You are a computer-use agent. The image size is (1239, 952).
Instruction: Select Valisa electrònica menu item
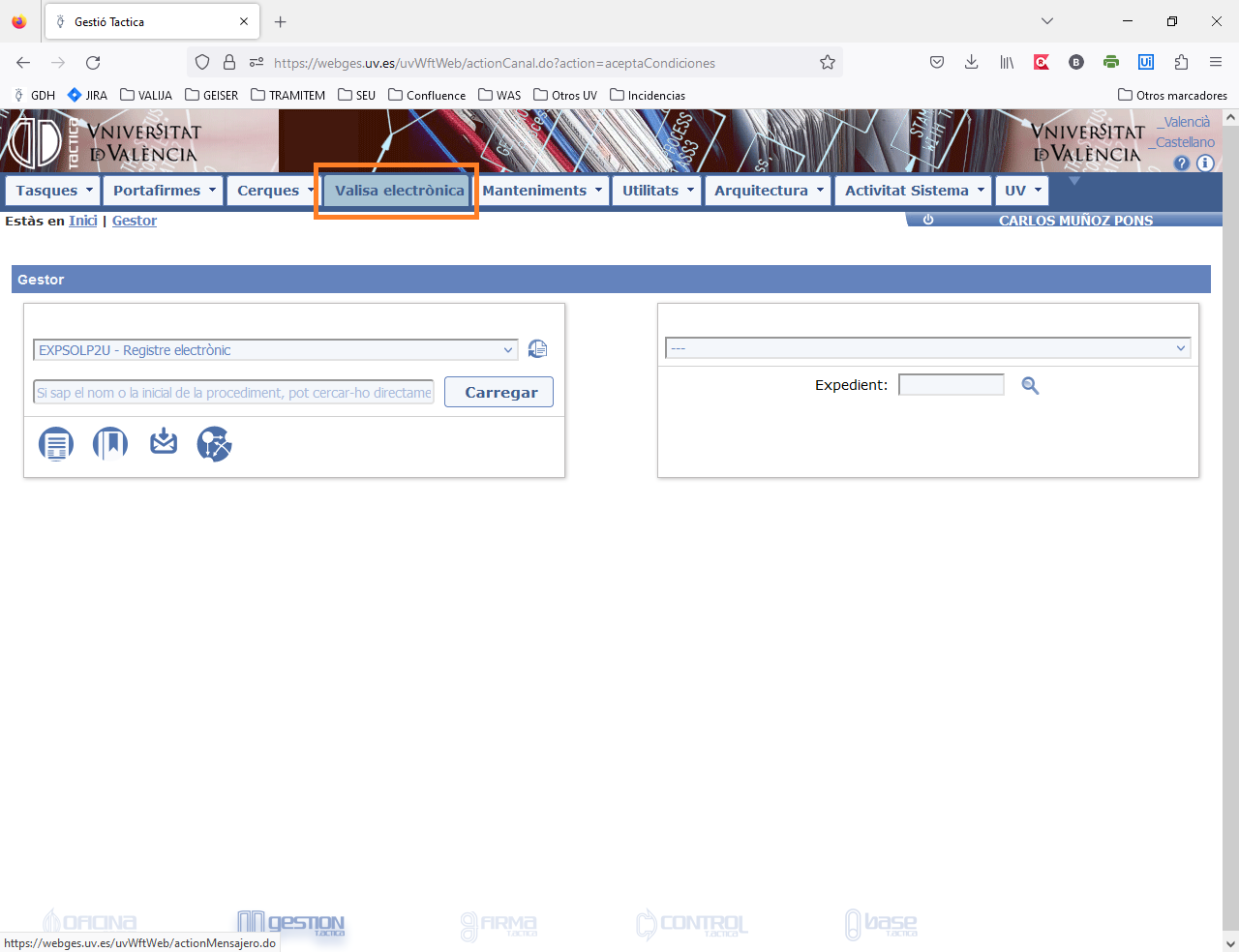[398, 191]
